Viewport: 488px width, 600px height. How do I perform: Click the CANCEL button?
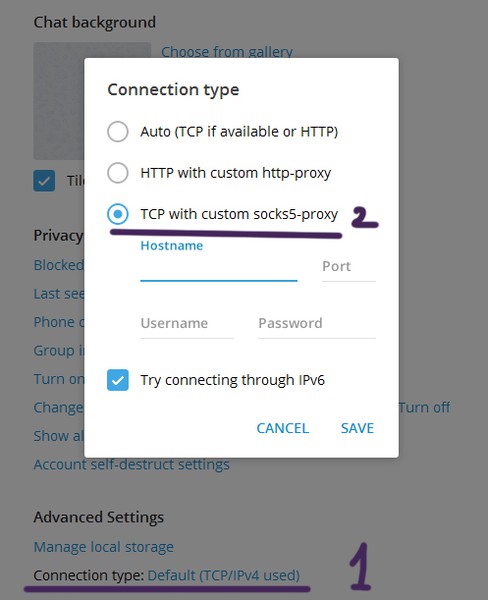click(282, 428)
